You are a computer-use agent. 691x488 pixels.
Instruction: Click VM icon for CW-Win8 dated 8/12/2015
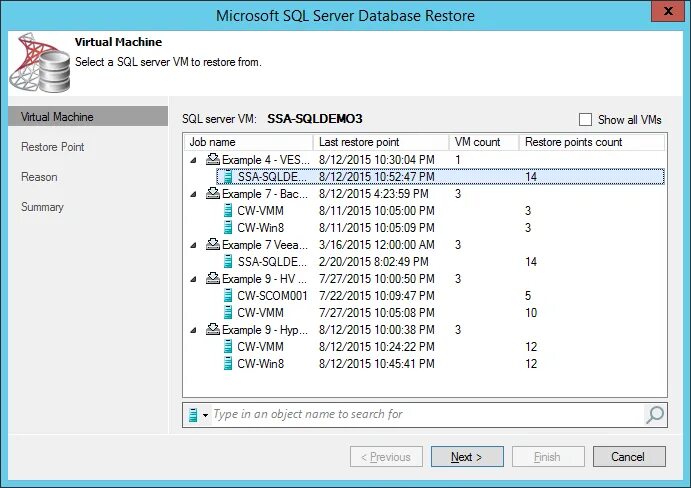tap(228, 364)
